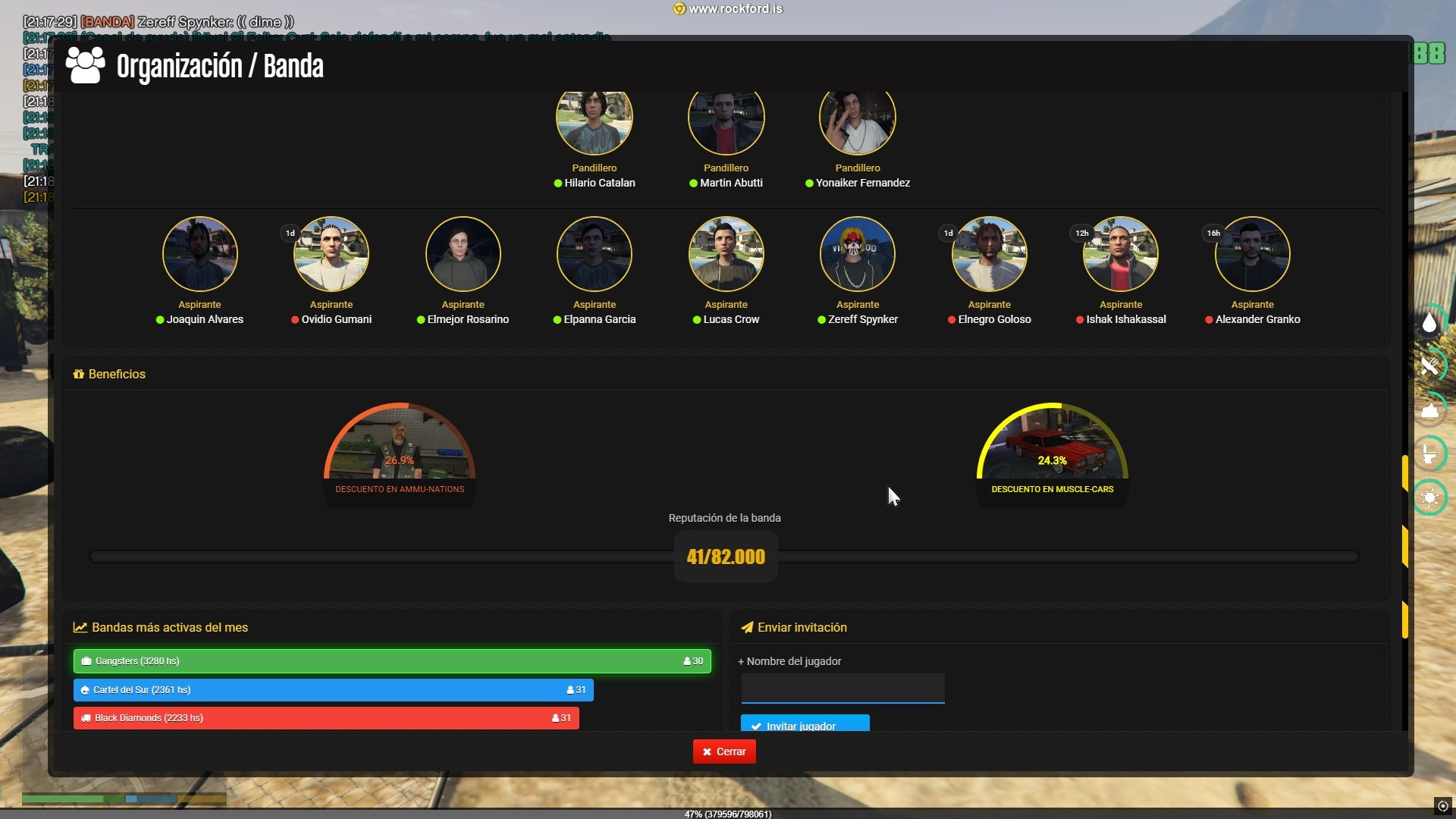Open Hilario Catalan's Pandillero avatar
1456x819 pixels.
tap(594, 121)
